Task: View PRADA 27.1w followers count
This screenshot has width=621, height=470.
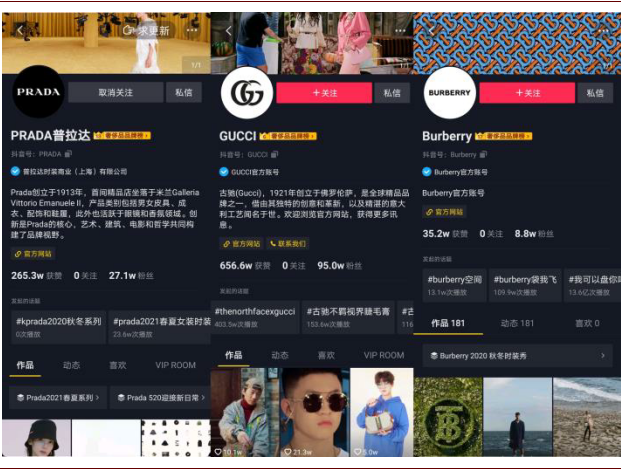Action: 131,276
